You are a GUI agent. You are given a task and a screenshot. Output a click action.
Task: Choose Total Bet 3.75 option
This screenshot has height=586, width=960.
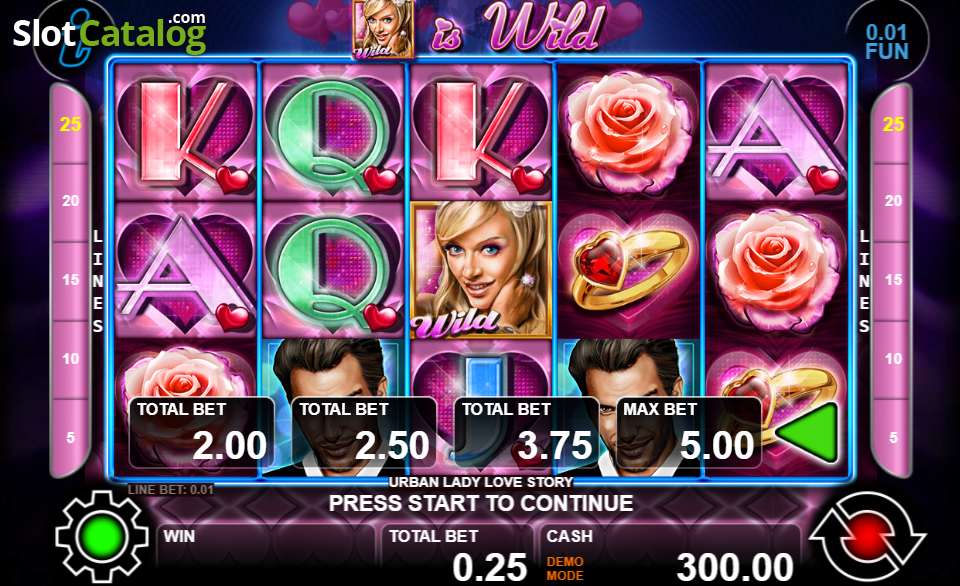[x=527, y=432]
